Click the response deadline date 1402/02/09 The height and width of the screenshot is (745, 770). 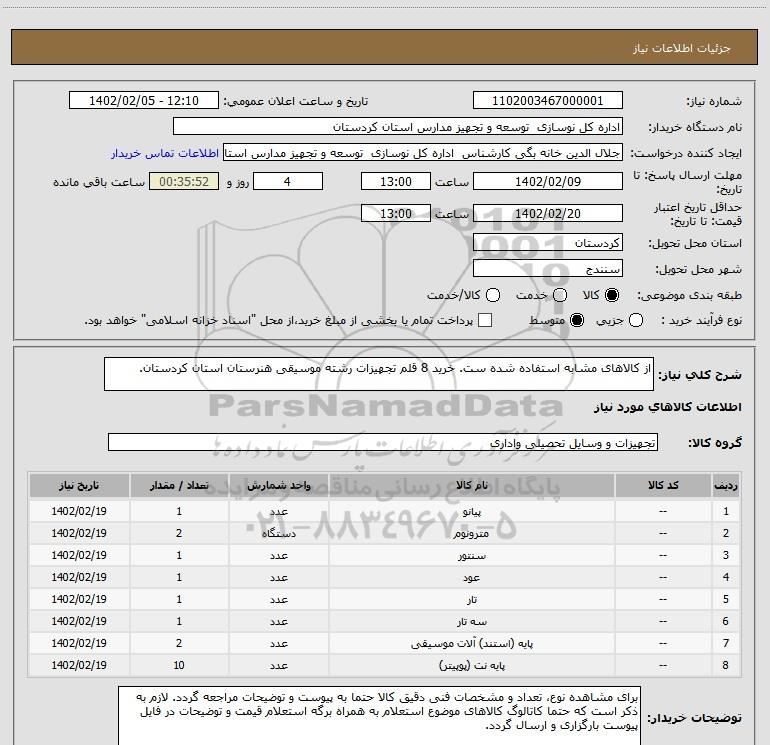pyautogui.click(x=548, y=181)
